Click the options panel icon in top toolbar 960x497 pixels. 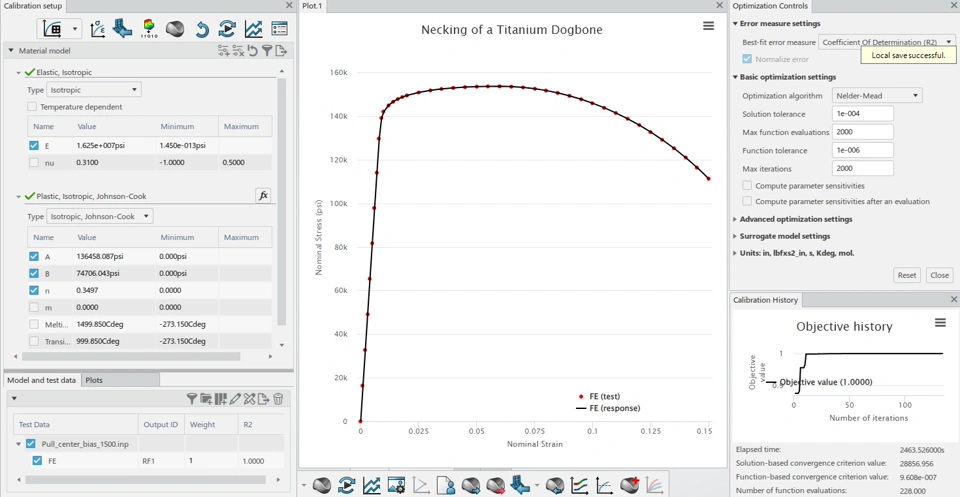coord(279,29)
